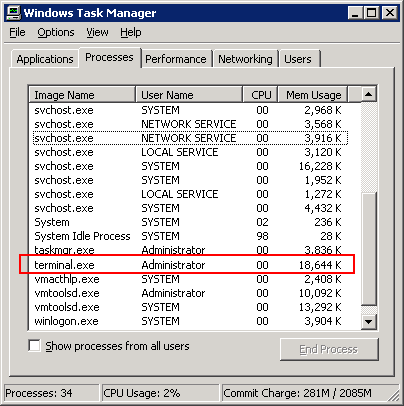The height and width of the screenshot is (406, 404).
Task: Click the scrollbar up arrow
Action: tap(368, 94)
